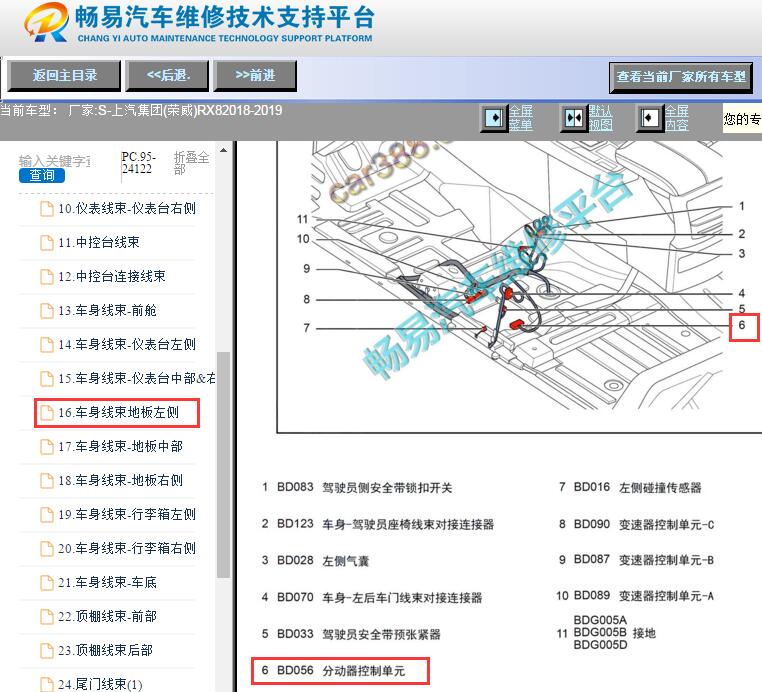Open 22.顶棚线束-前部 tree item

click(x=107, y=617)
